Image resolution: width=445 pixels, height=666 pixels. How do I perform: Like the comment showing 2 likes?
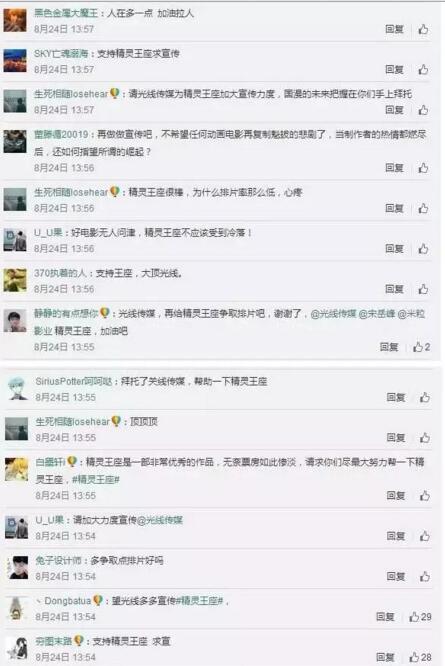click(x=421, y=347)
